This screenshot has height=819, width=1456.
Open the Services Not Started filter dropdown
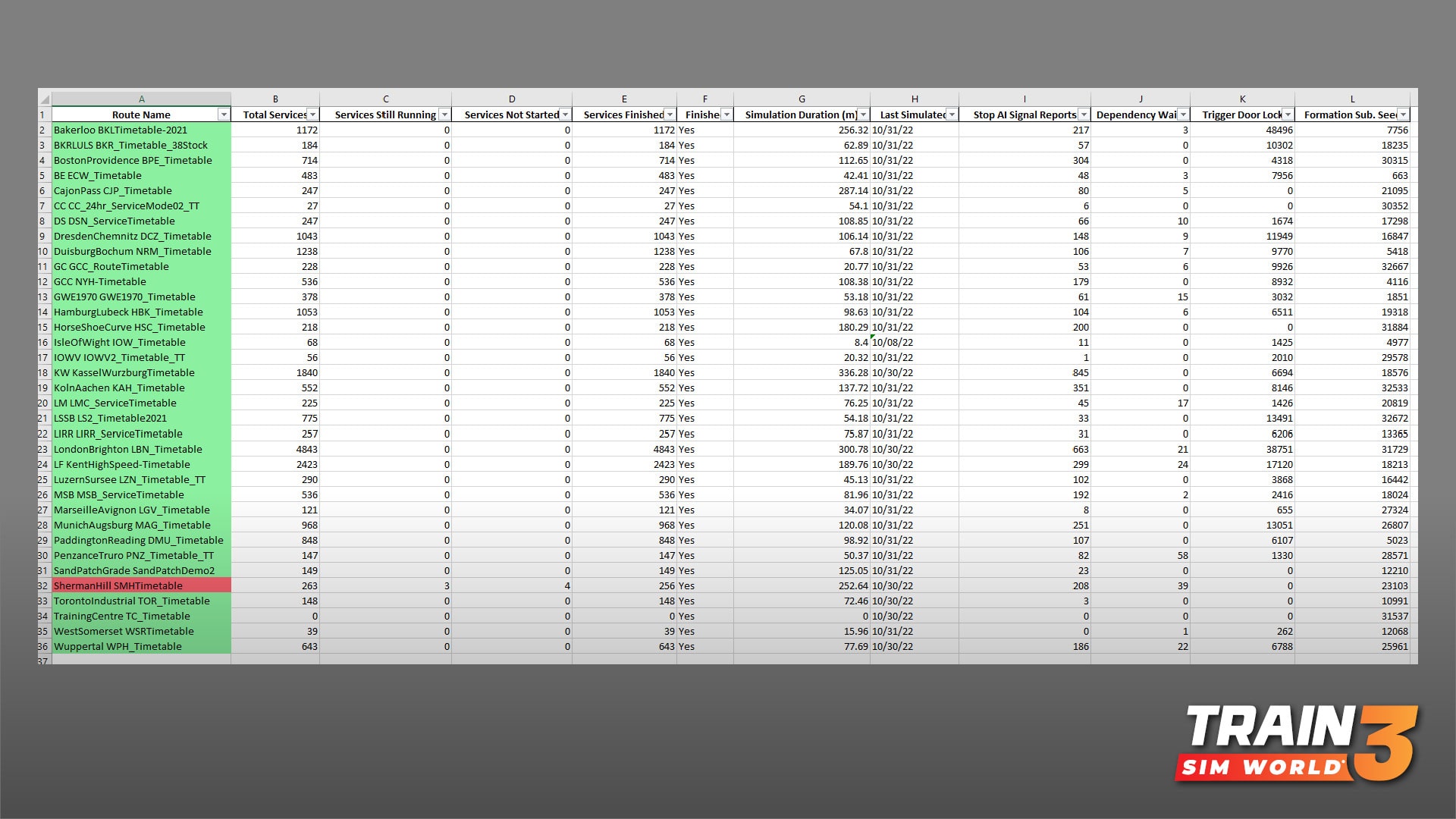[x=565, y=115]
